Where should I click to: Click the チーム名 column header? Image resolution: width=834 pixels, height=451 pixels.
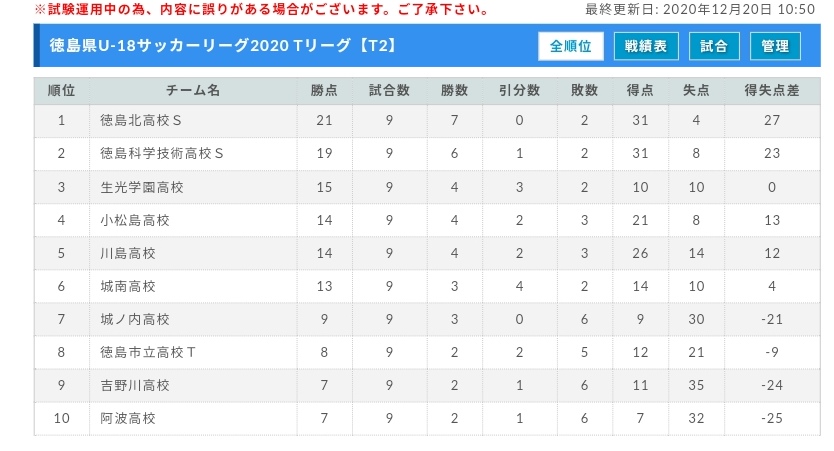193,90
